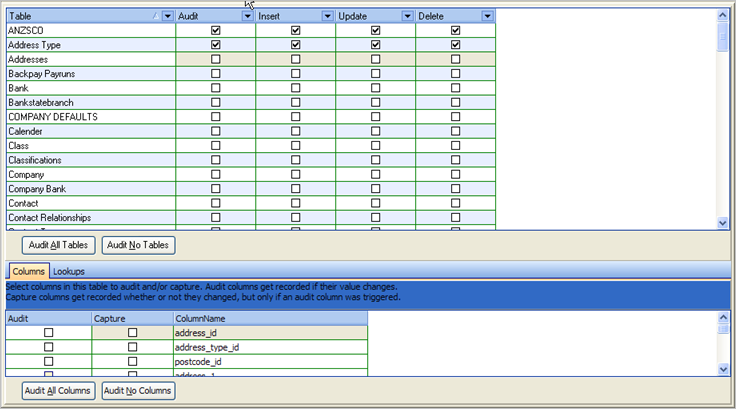The image size is (736, 409).
Task: Enable Insert for Backpay Payruns
Action: click(x=295, y=74)
